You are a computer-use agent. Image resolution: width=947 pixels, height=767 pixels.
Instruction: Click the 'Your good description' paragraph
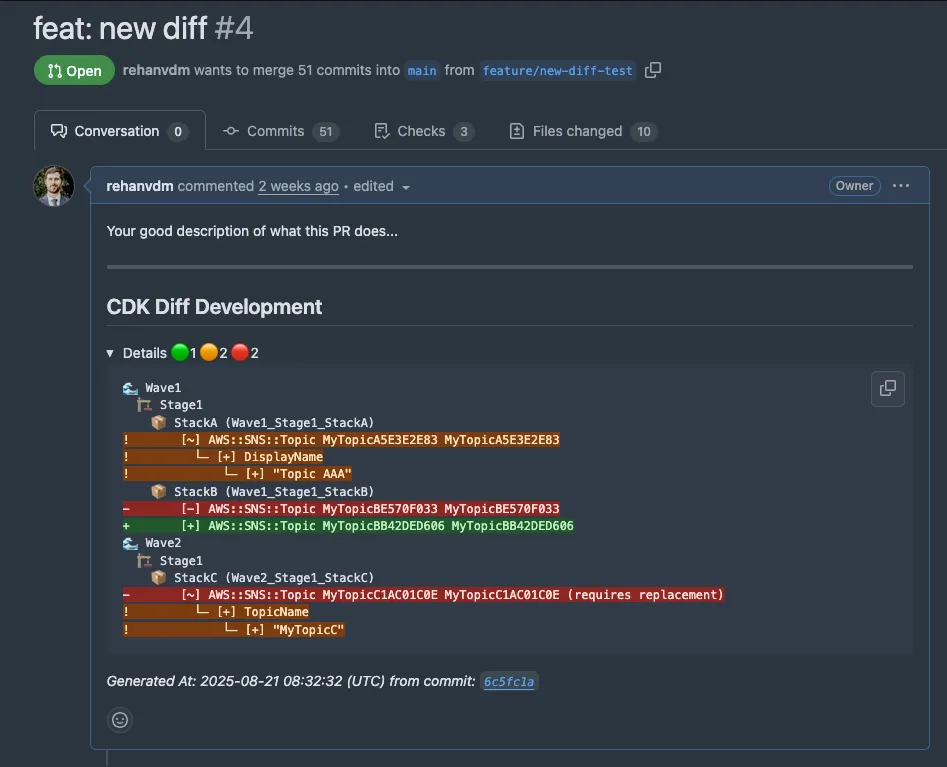(x=252, y=231)
